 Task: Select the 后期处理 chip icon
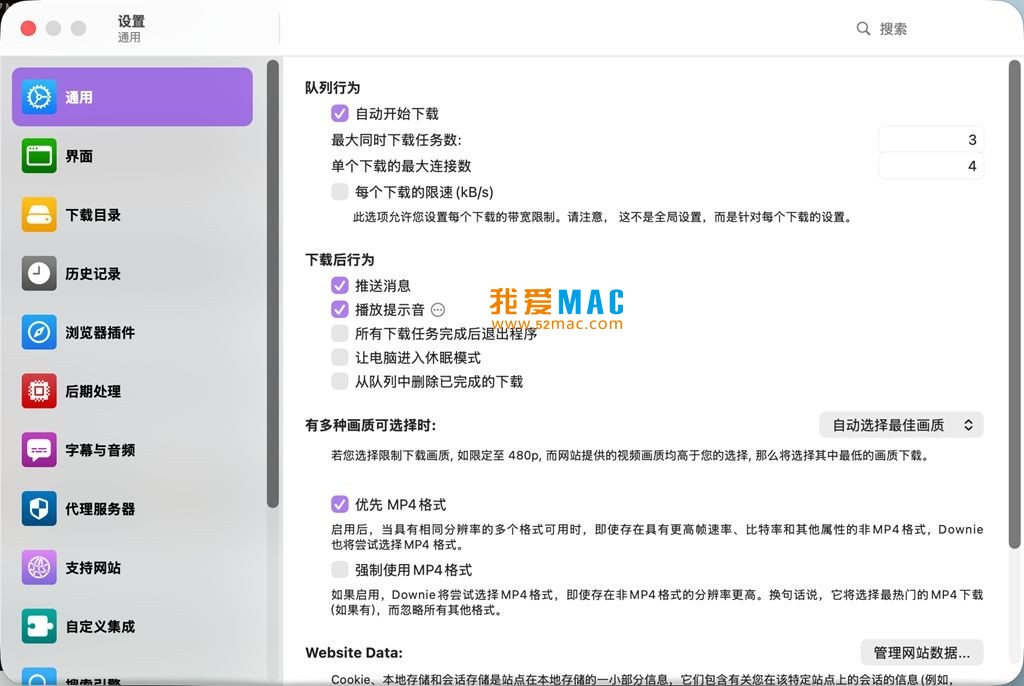click(x=39, y=391)
